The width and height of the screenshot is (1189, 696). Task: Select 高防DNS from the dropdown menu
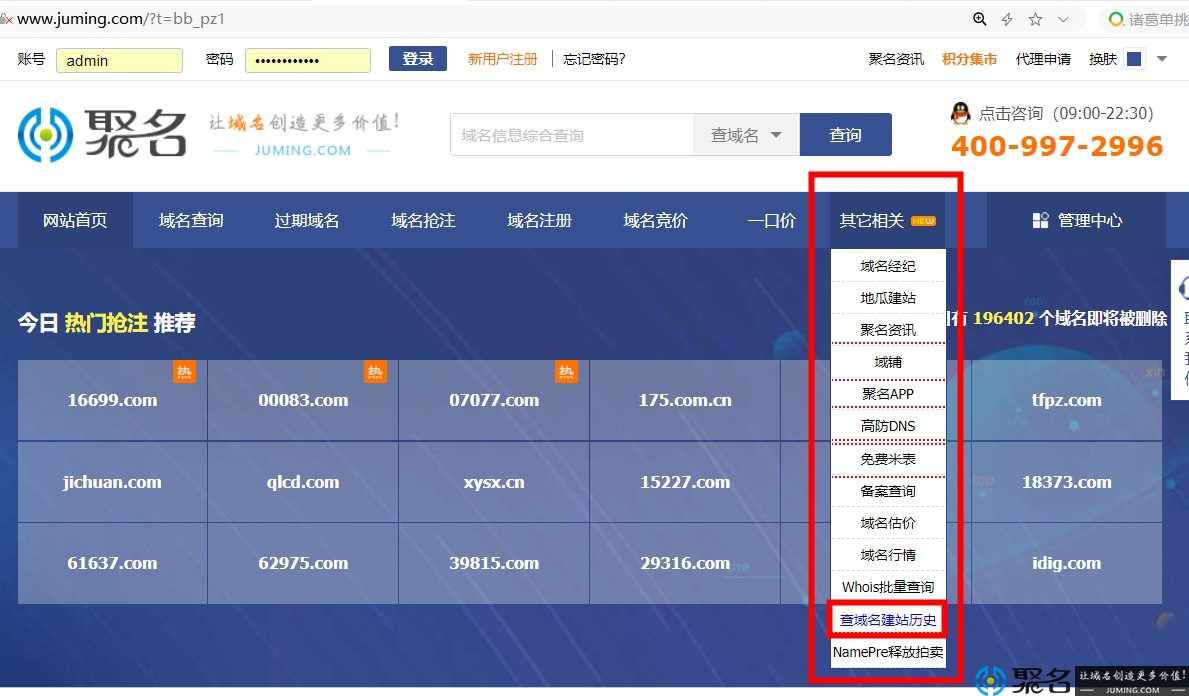point(888,426)
